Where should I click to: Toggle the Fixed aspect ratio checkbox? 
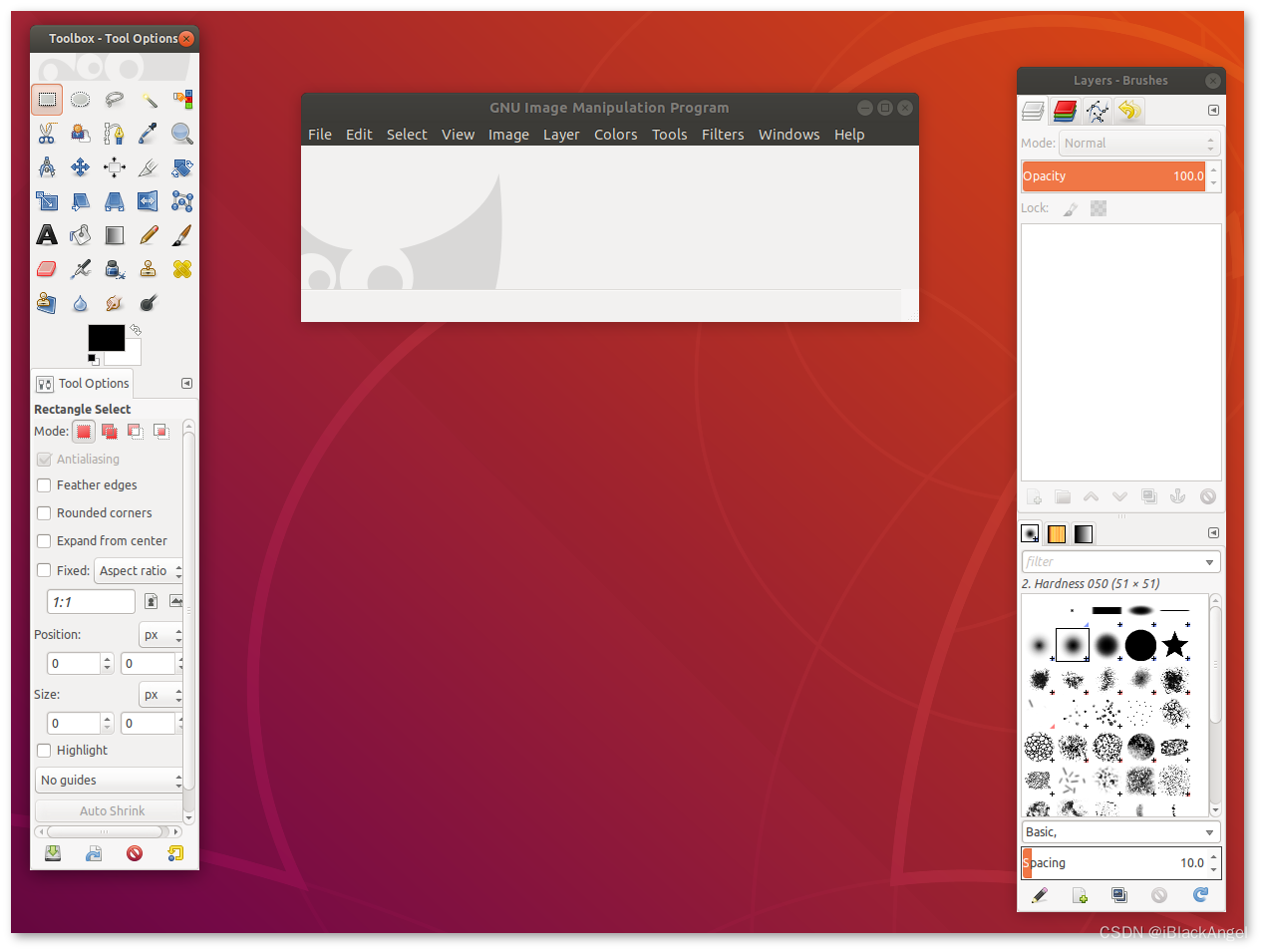44,570
